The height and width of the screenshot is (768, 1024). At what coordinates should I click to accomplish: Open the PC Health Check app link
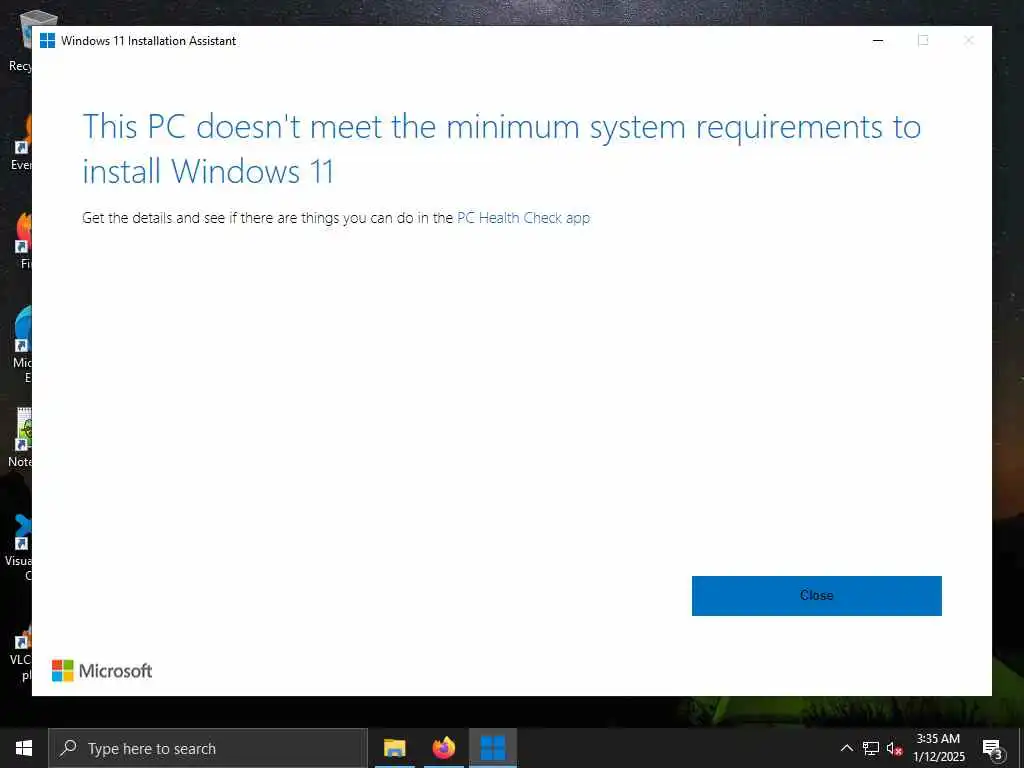click(523, 218)
